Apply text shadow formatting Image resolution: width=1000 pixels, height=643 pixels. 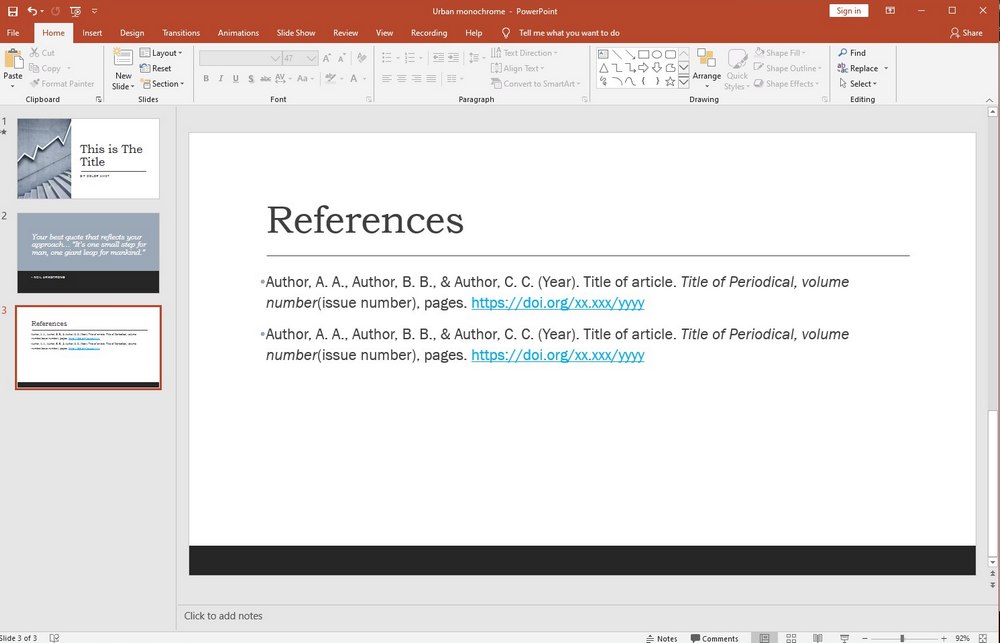tap(251, 78)
